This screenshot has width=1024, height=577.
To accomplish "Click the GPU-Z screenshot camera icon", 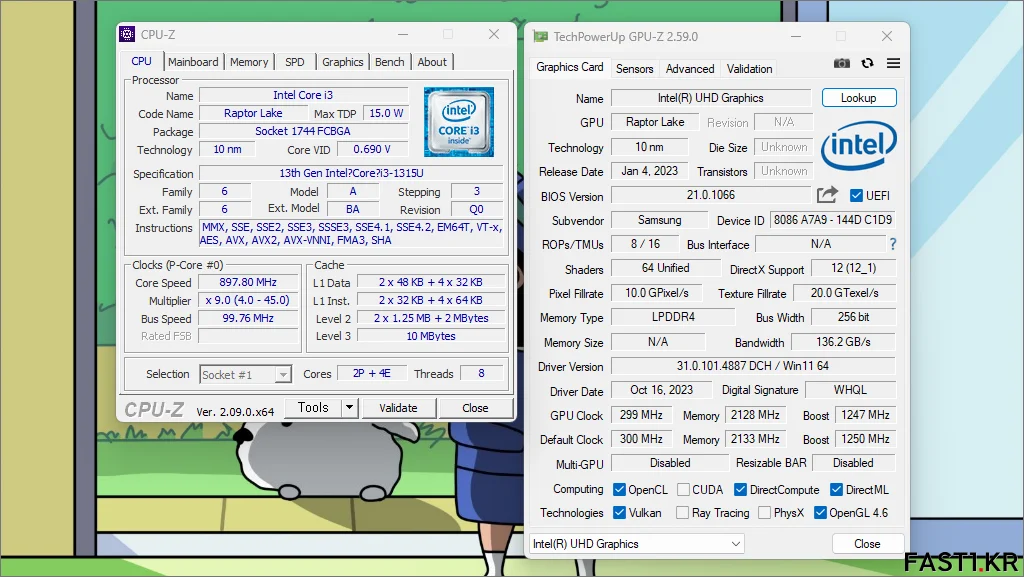I will click(842, 63).
